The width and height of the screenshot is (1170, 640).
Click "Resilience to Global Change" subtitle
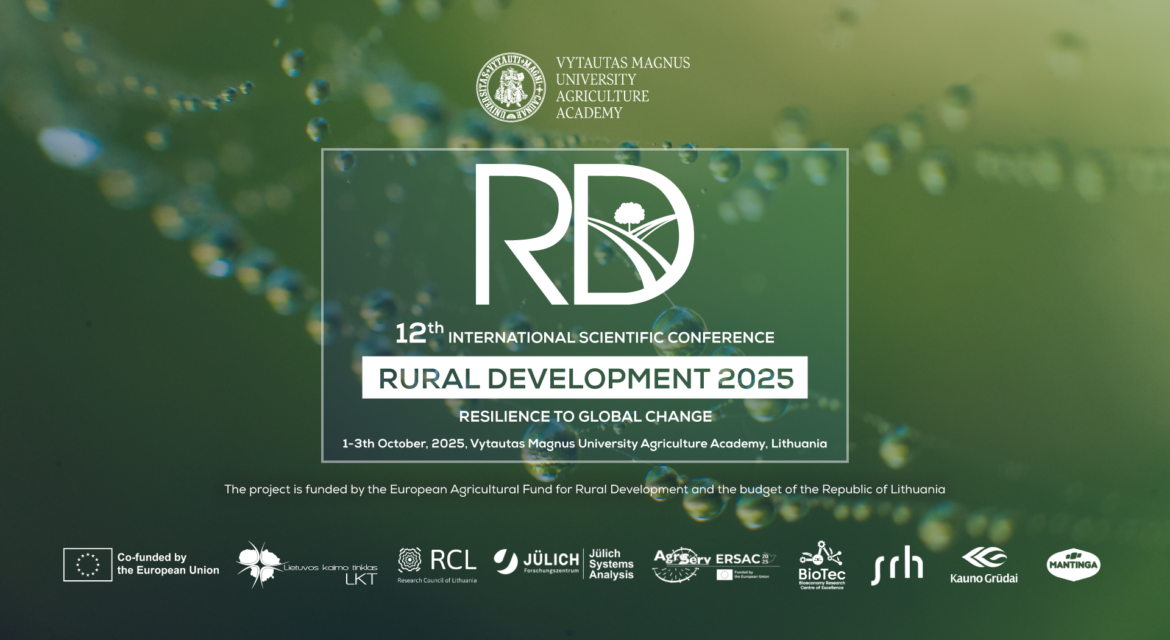(x=584, y=416)
